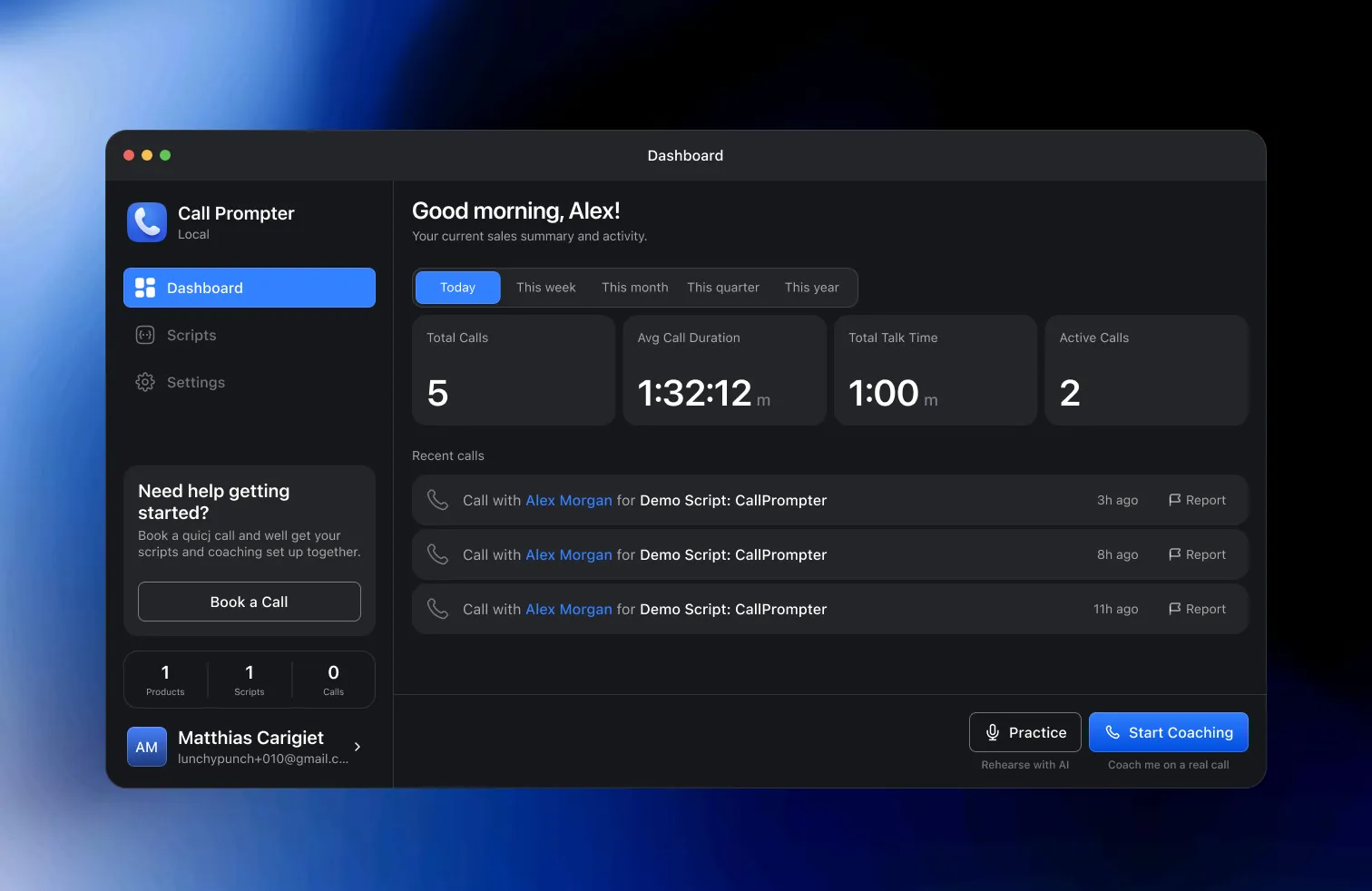The height and width of the screenshot is (891, 1372).
Task: Click the Scripts icon in sidebar
Action: [x=145, y=335]
